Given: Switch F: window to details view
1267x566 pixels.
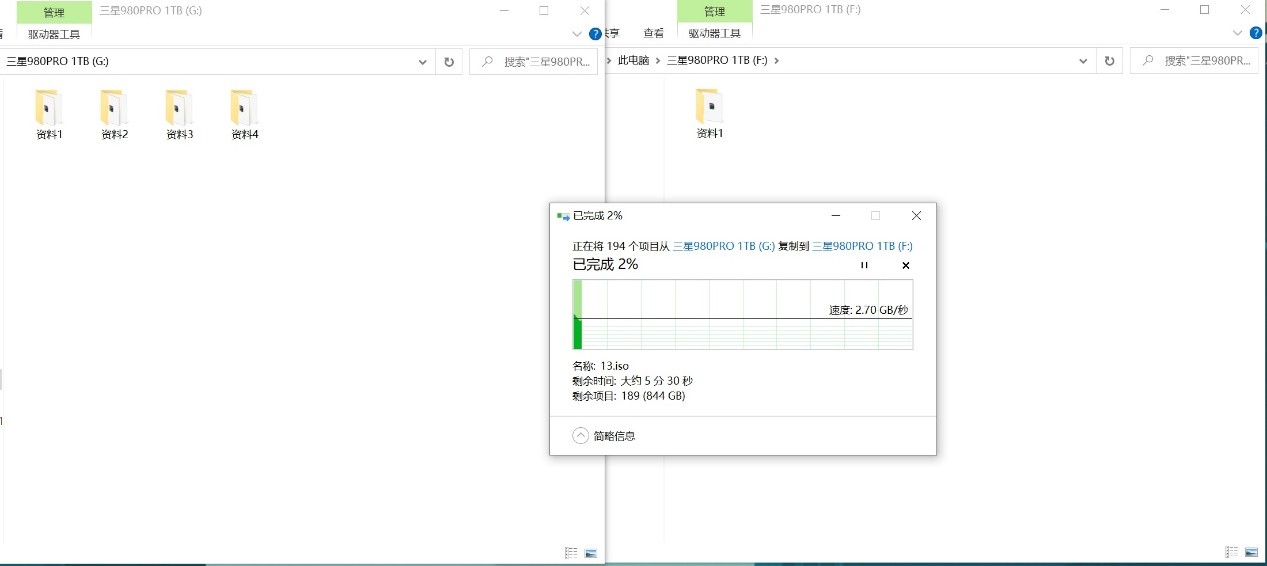Looking at the screenshot, I should pos(1231,552).
